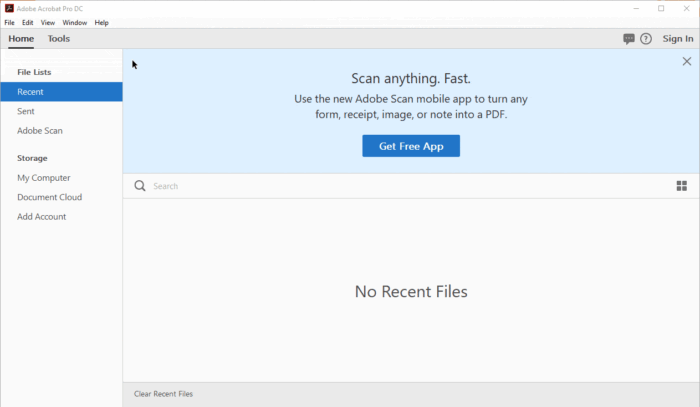This screenshot has height=407, width=700.
Task: Open the File menu
Action: 9,22
